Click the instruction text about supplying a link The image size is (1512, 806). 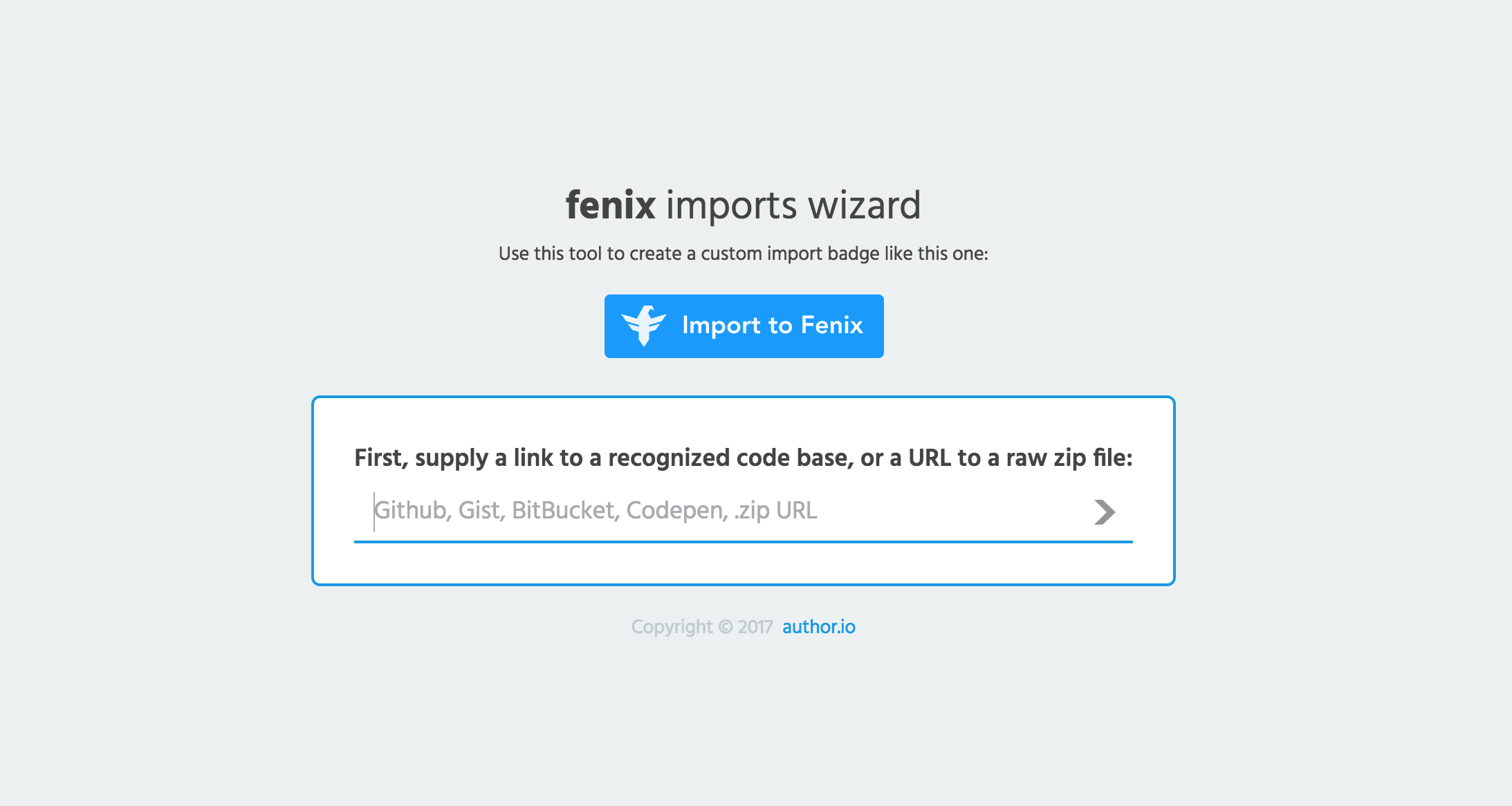click(744, 456)
